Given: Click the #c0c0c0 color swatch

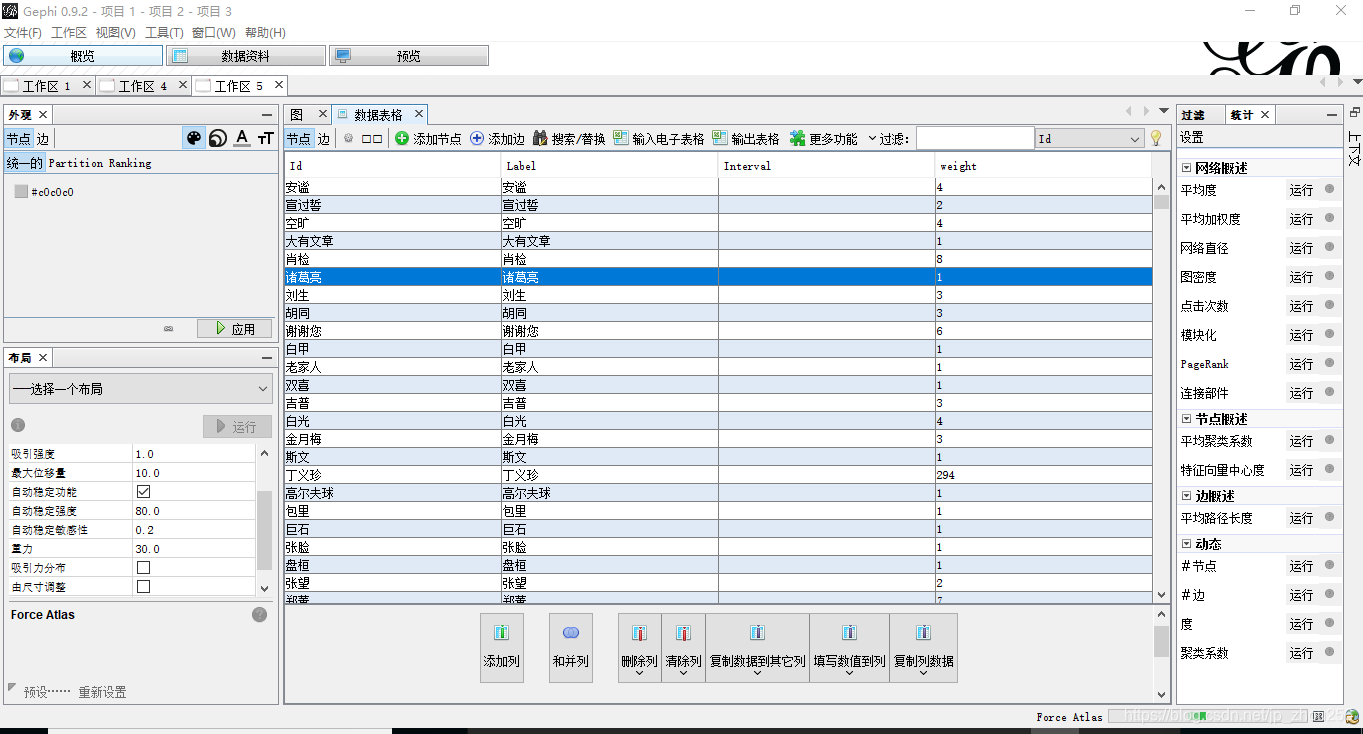Looking at the screenshot, I should pyautogui.click(x=21, y=191).
